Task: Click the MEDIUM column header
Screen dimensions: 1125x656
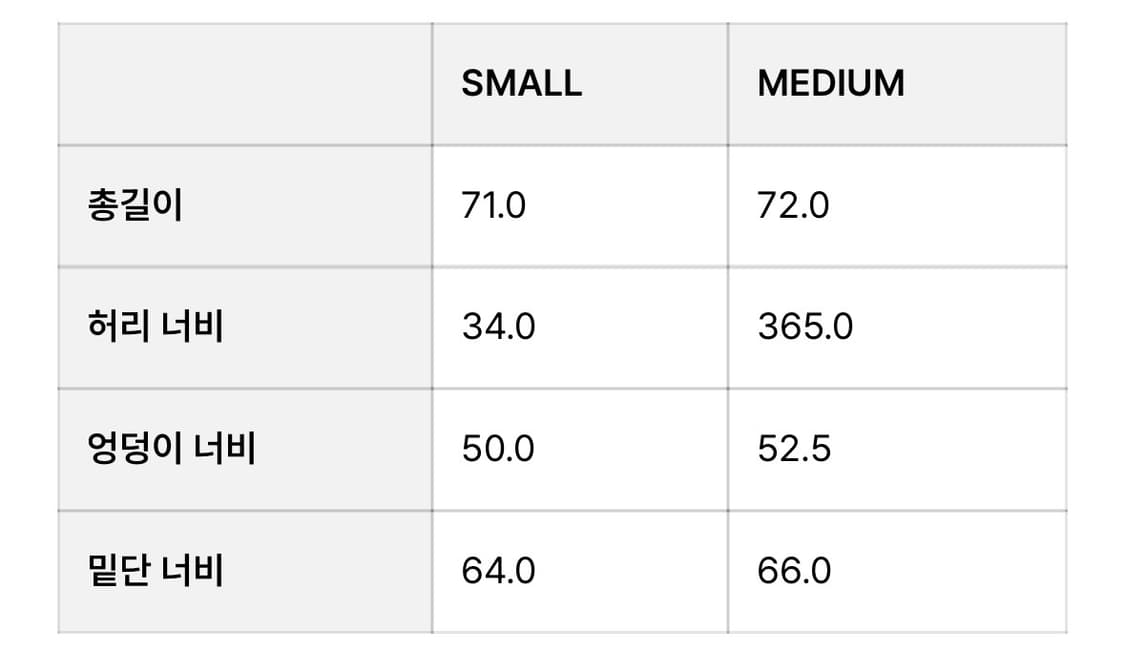Action: click(830, 84)
